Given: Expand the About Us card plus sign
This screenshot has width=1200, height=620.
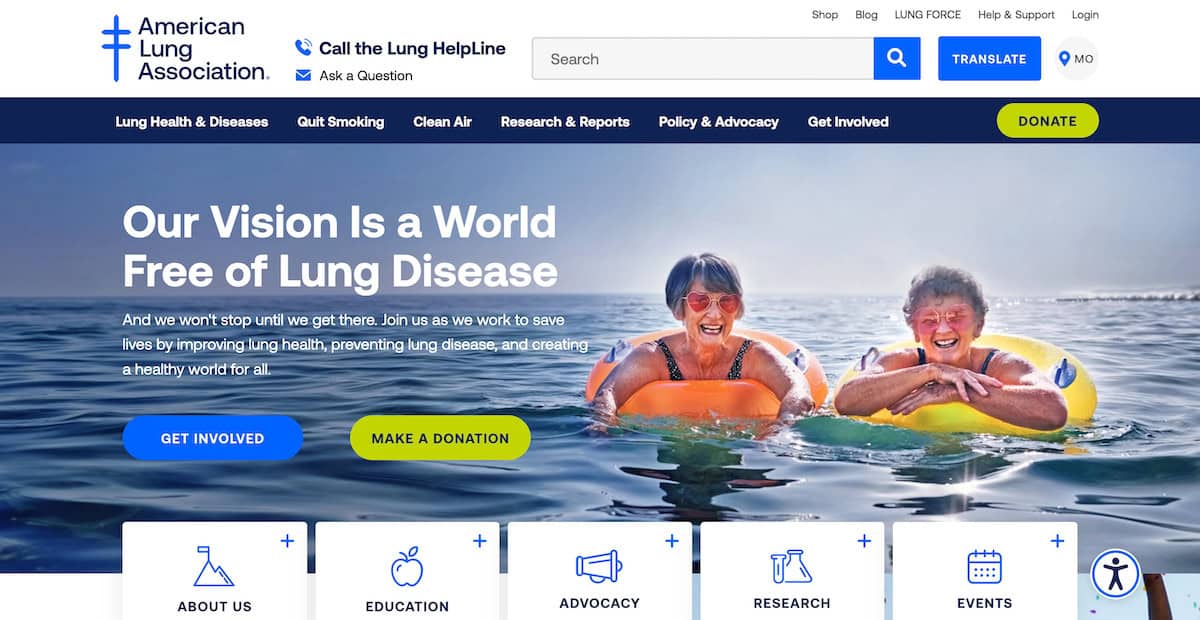Looking at the screenshot, I should coord(287,541).
